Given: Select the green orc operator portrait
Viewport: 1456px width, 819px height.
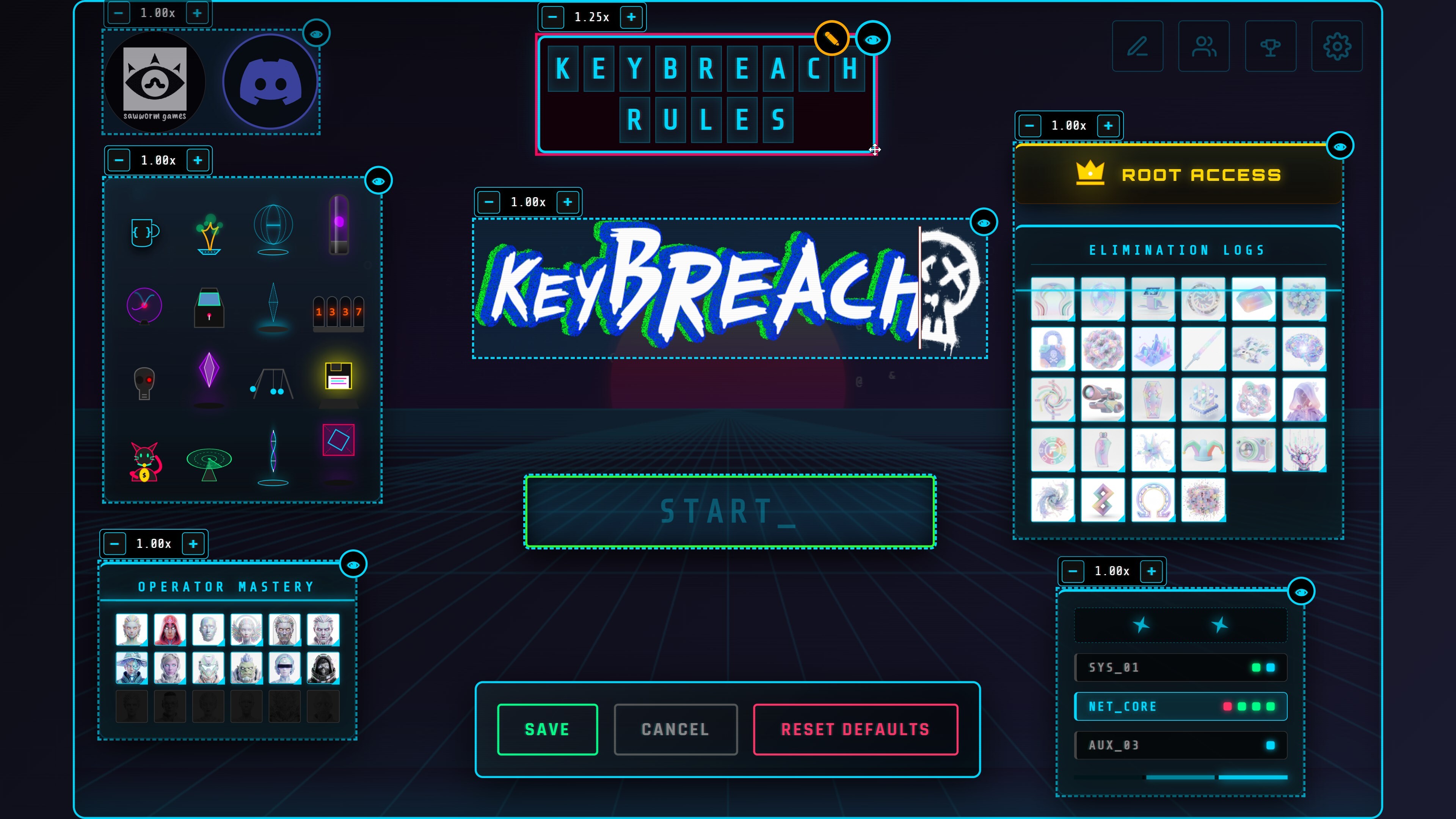Looking at the screenshot, I should click(x=246, y=668).
